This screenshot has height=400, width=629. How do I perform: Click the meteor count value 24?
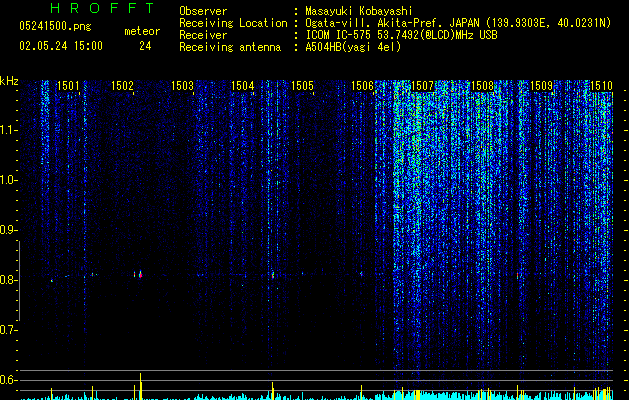(x=145, y=46)
